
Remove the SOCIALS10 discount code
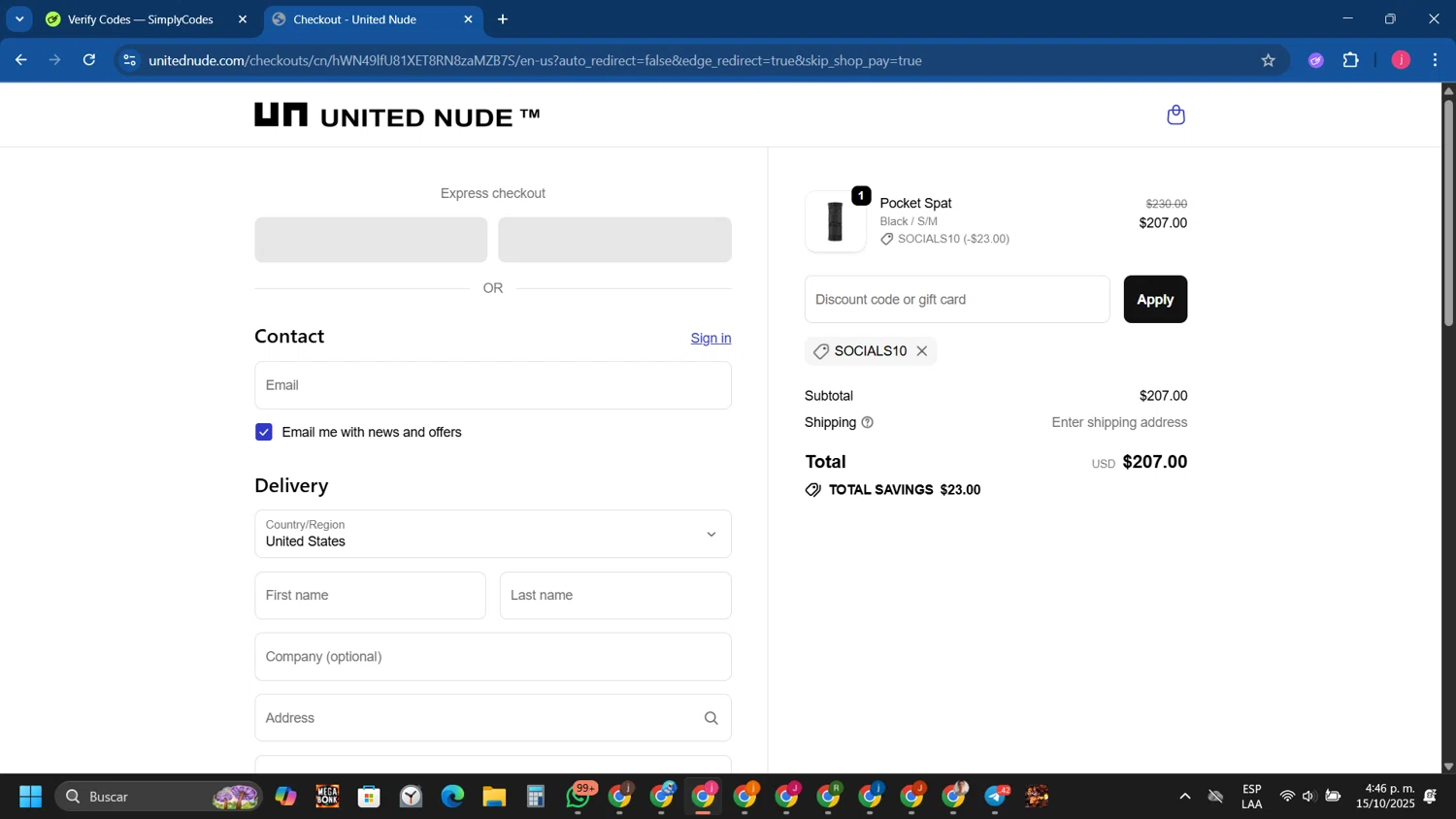(x=922, y=351)
